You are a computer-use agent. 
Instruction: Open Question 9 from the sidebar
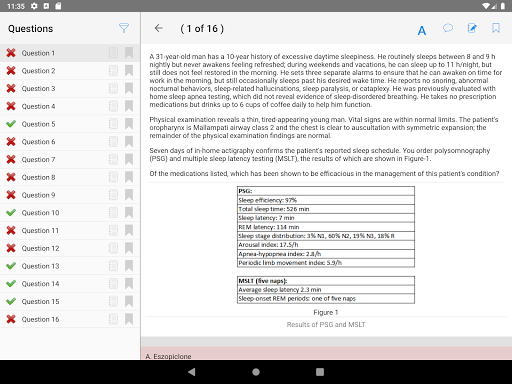pyautogui.click(x=70, y=195)
